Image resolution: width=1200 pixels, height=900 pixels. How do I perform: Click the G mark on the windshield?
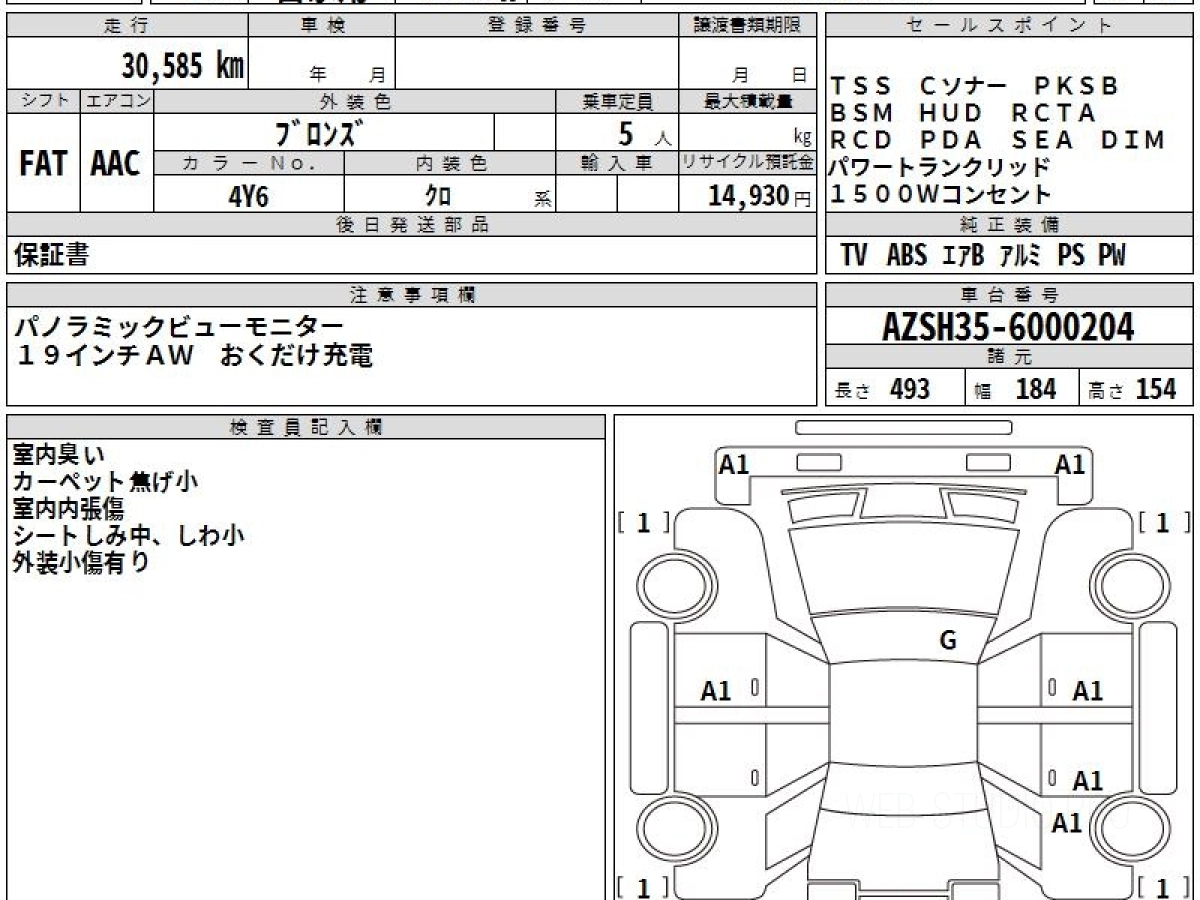(948, 641)
